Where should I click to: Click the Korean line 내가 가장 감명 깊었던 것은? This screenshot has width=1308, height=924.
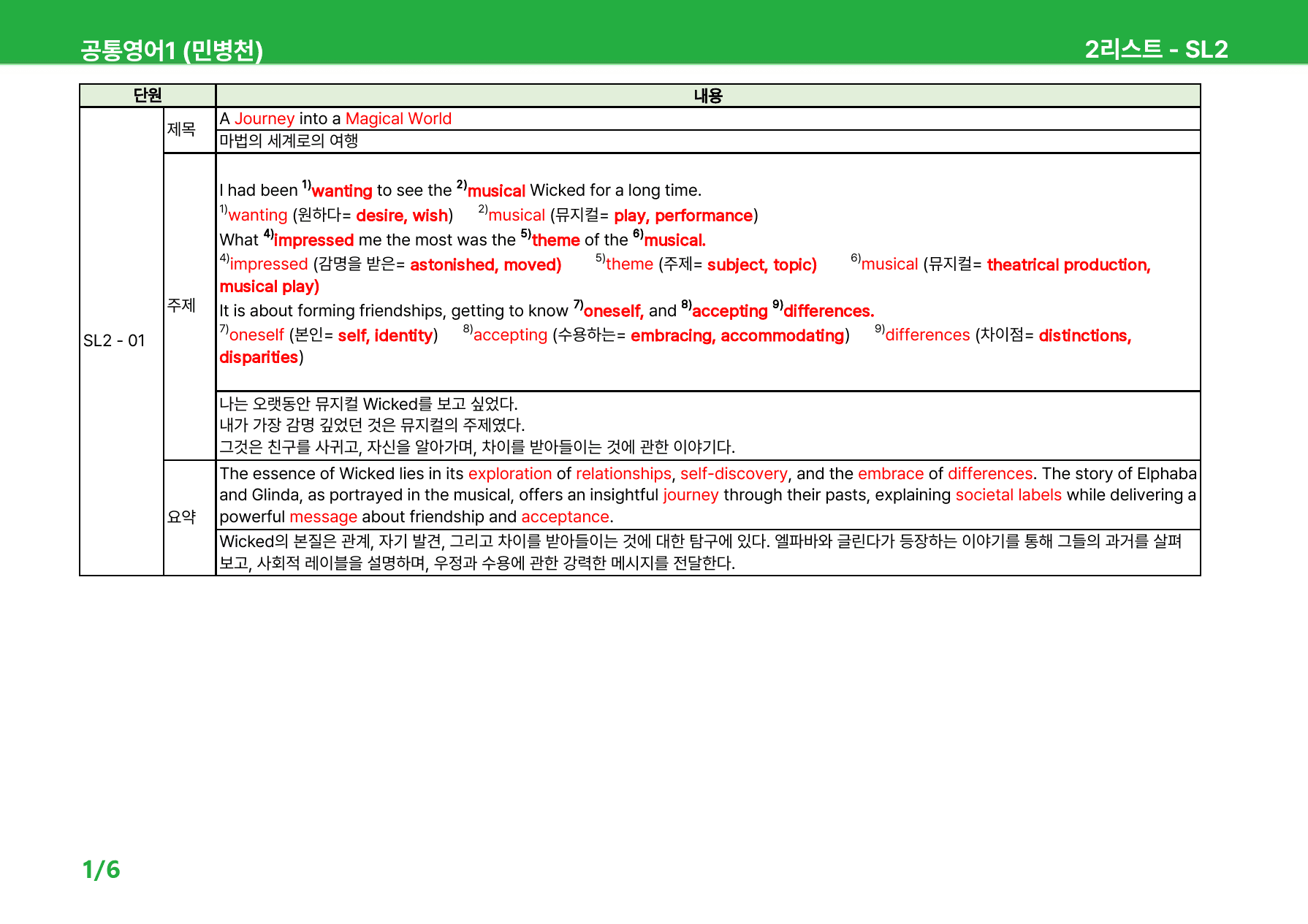[x=372, y=425]
